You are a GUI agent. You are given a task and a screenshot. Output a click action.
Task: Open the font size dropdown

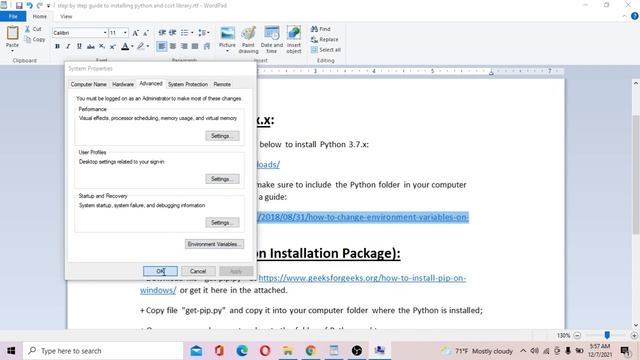[x=125, y=33]
